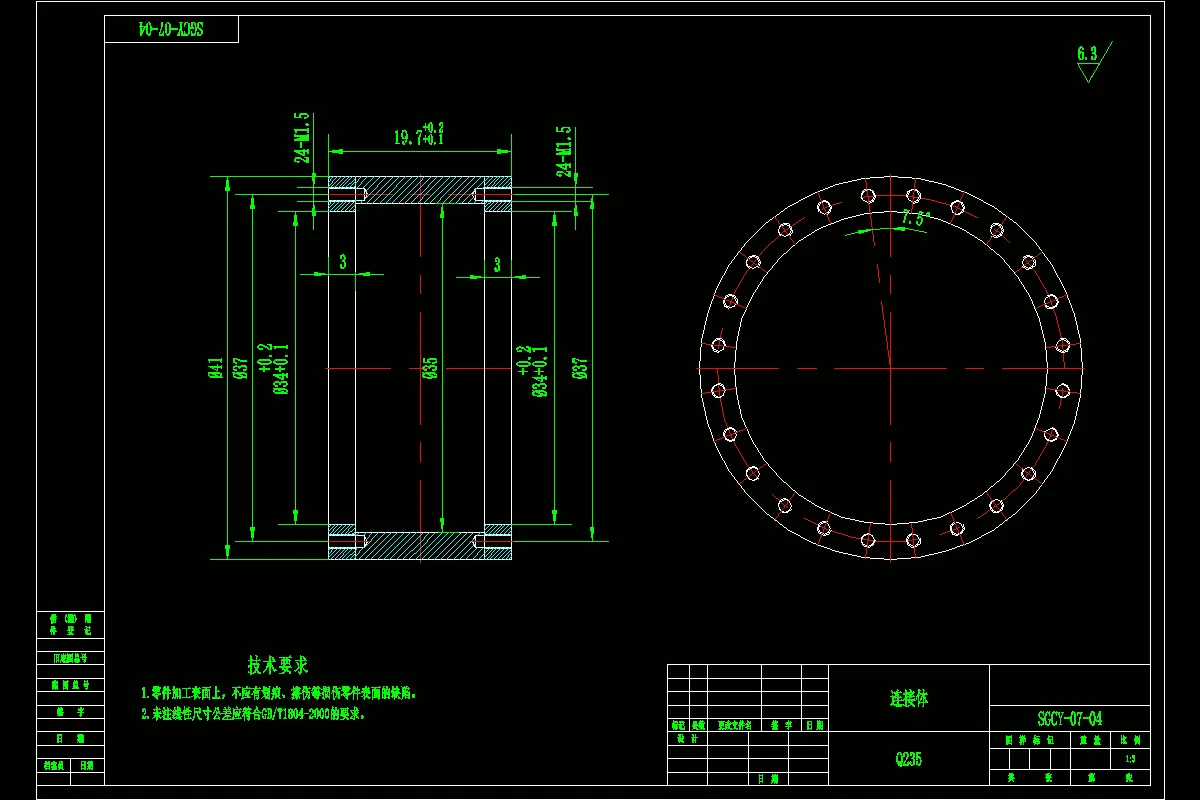
Task: Select the drawing number SGCY-07-04 in the title block
Action: pos(1070,718)
